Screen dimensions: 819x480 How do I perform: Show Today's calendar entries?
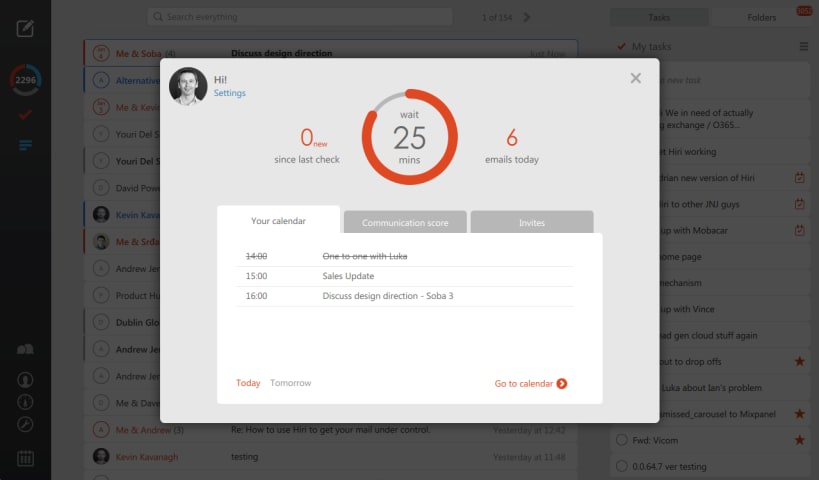coord(248,383)
